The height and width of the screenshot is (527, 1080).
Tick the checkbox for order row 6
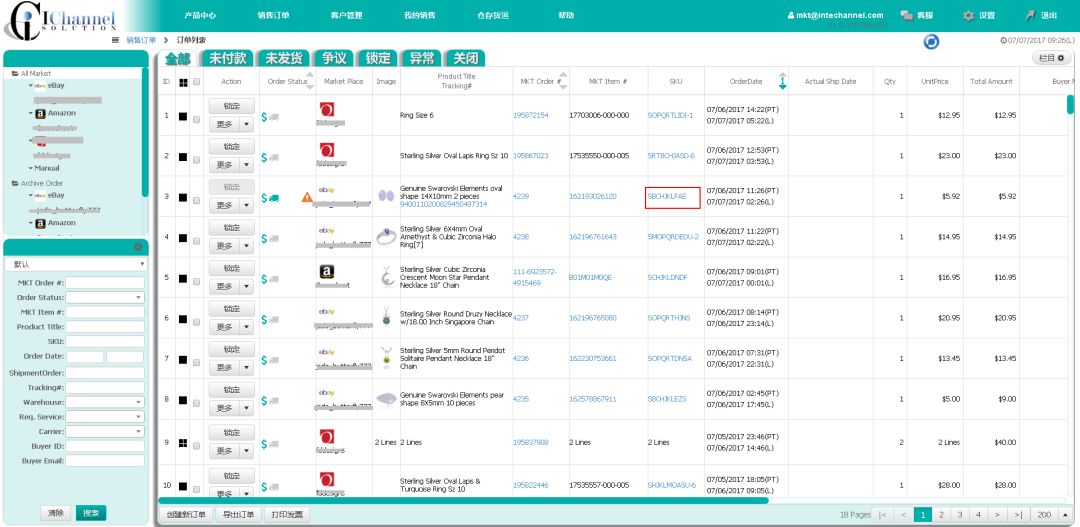click(x=196, y=322)
